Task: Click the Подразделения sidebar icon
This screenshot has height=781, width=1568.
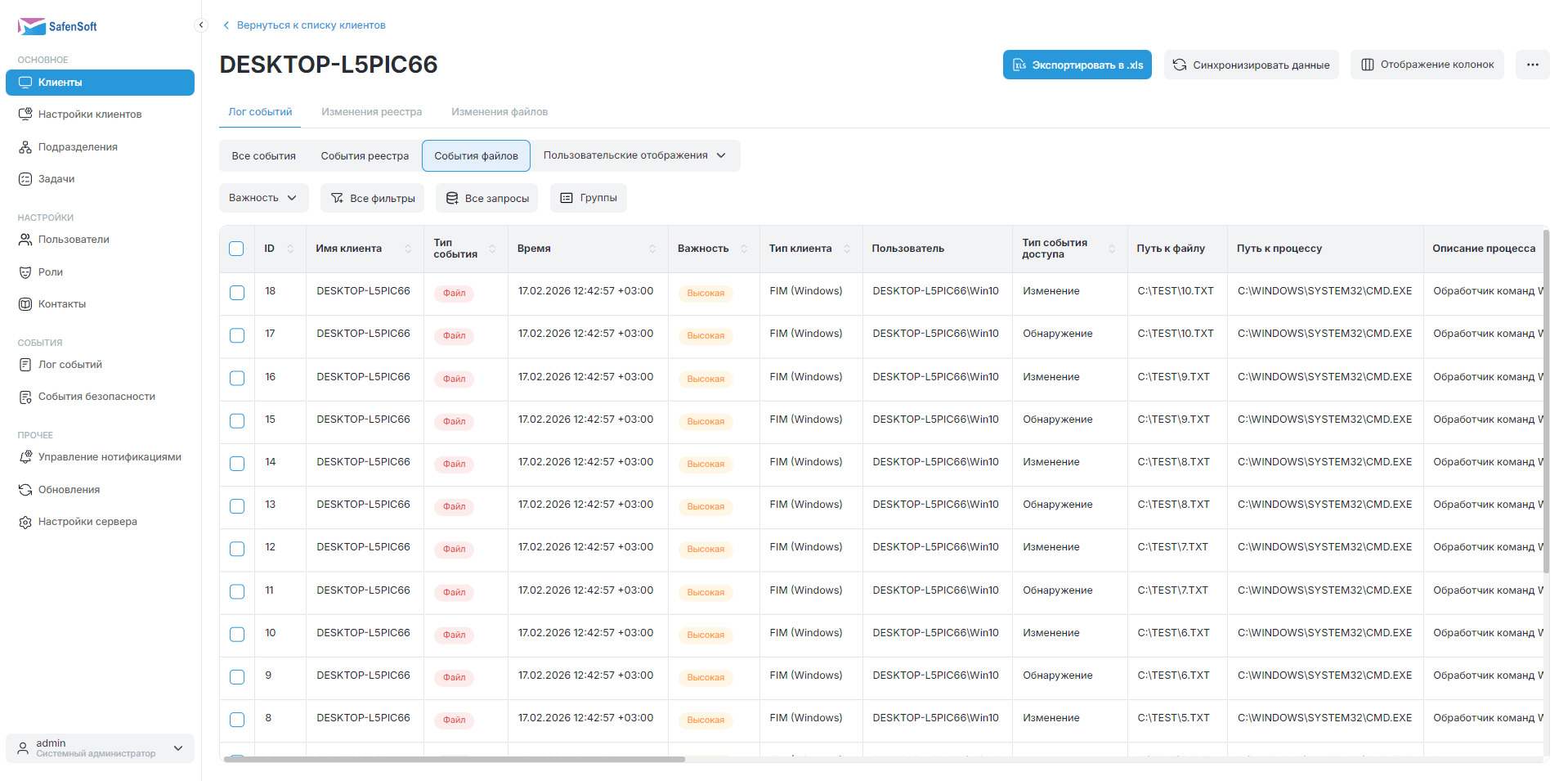Action: click(x=25, y=147)
